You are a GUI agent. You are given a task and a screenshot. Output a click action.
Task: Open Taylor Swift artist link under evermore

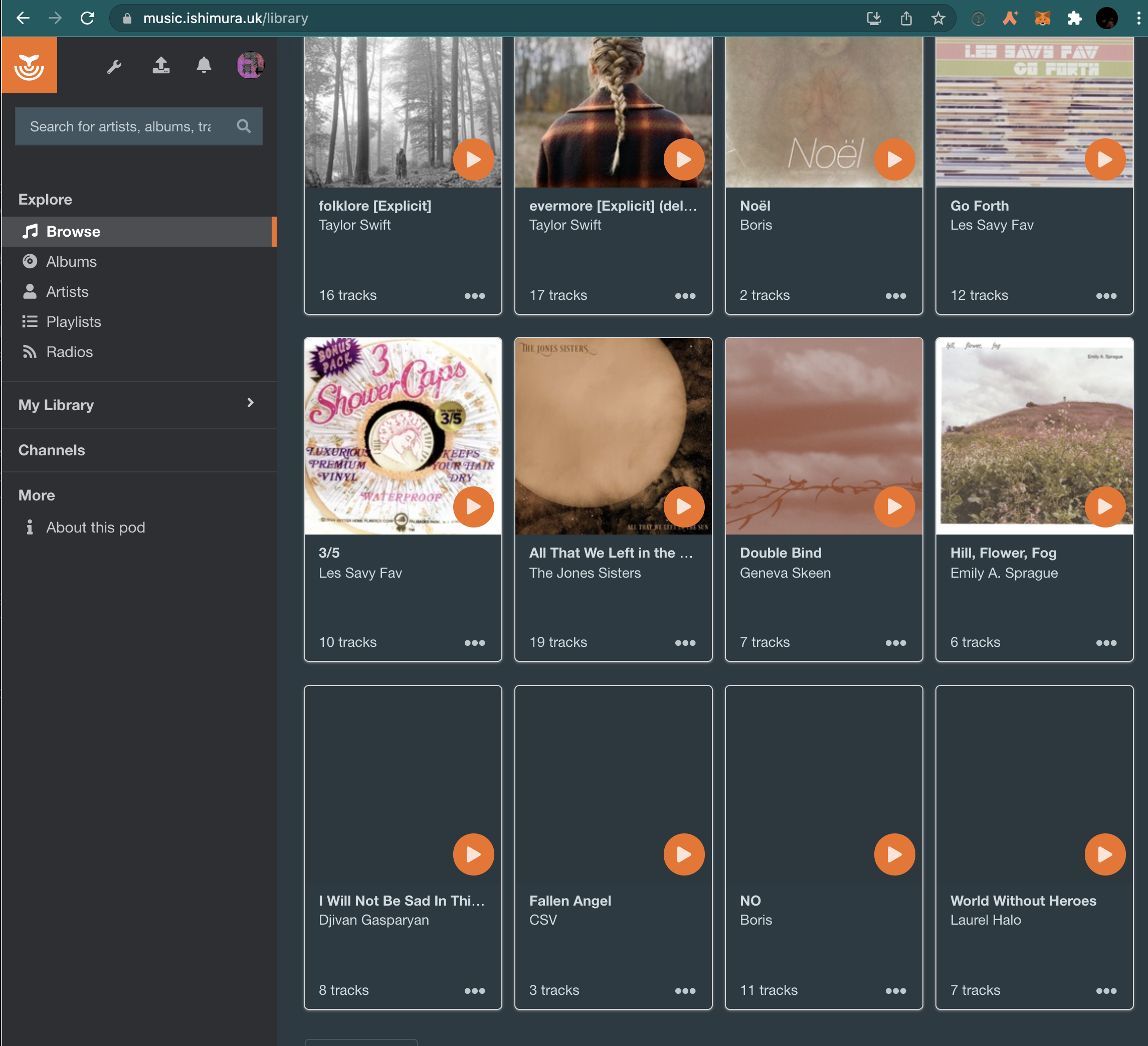click(x=565, y=225)
